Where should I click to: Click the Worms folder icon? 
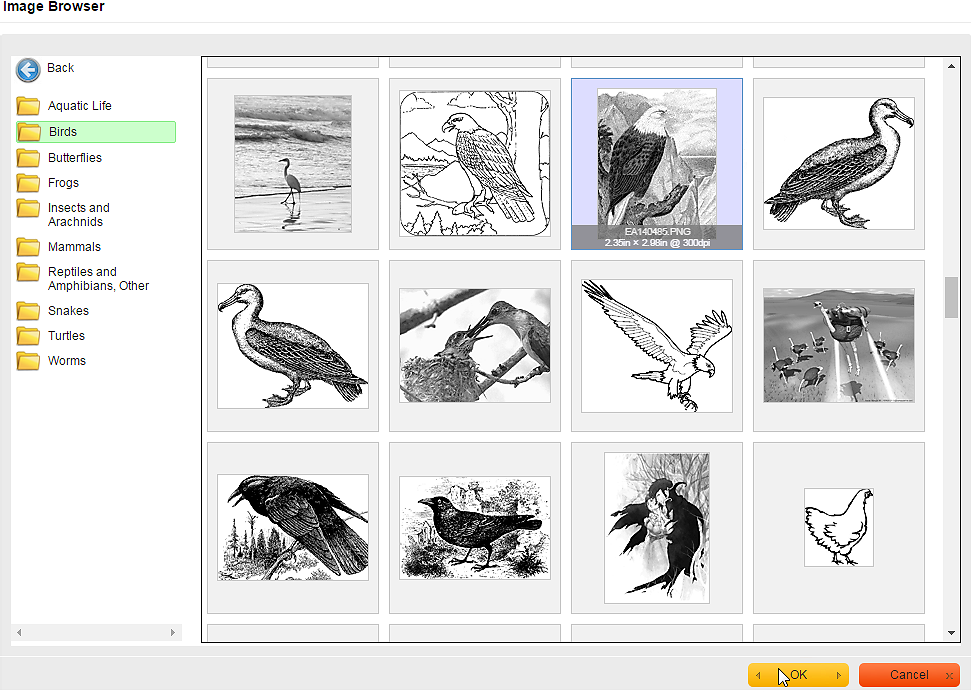pos(29,361)
